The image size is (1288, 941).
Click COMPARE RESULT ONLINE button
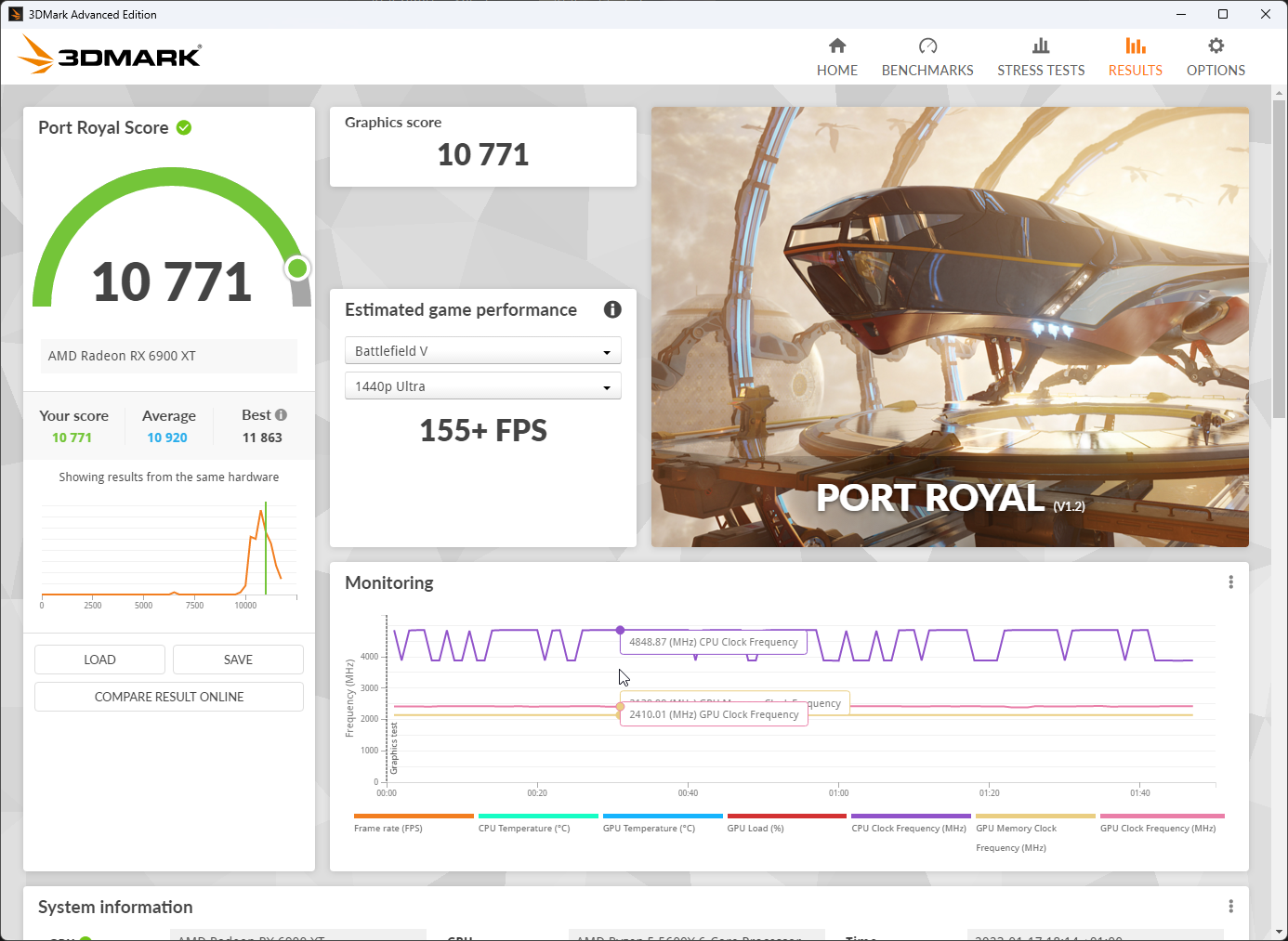[169, 697]
